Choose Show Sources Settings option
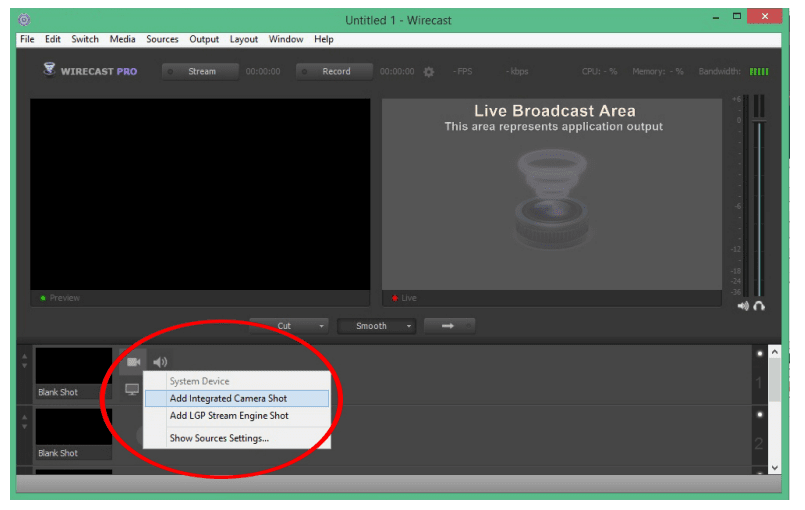 click(237, 438)
